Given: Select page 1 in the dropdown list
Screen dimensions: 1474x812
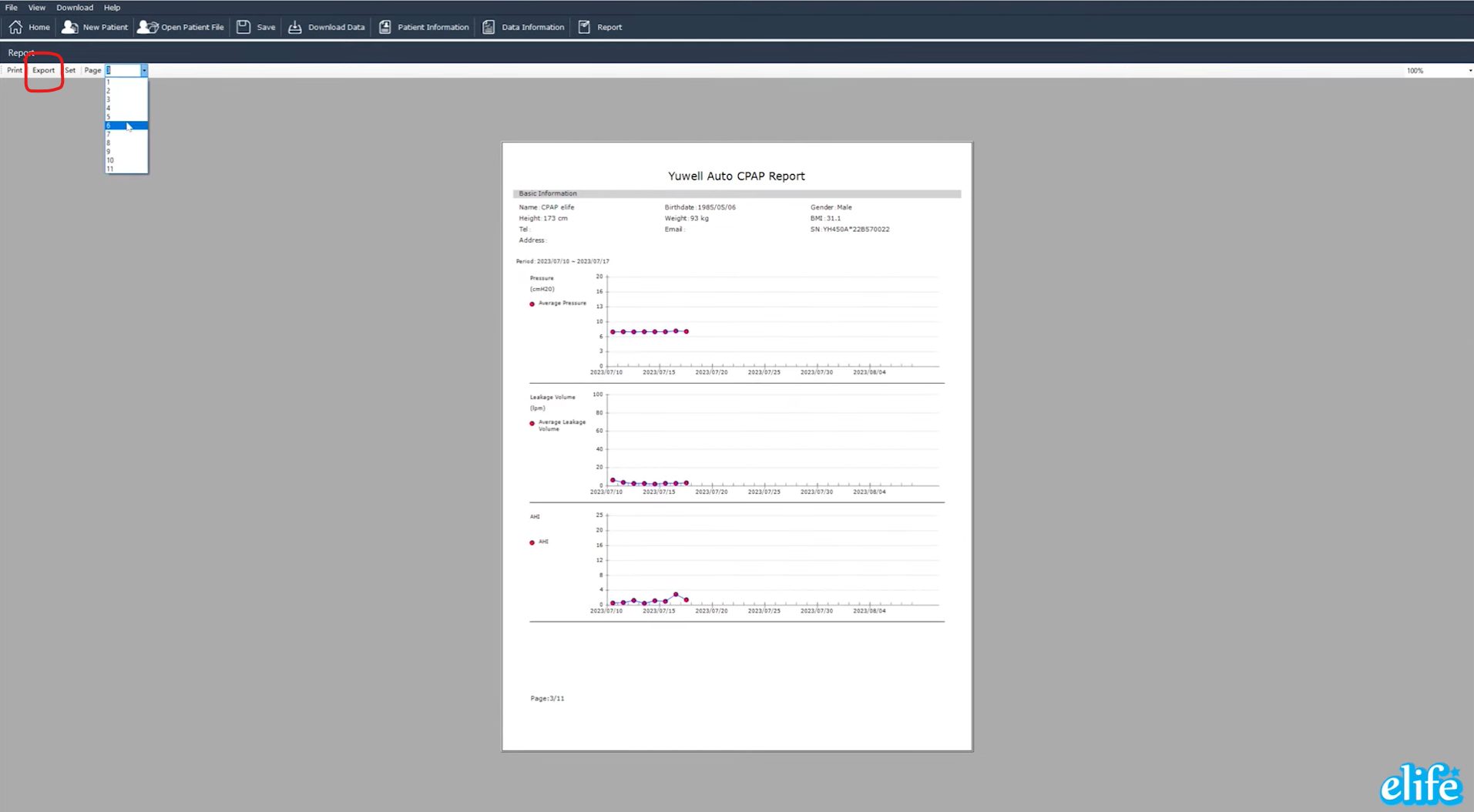Looking at the screenshot, I should pyautogui.click(x=126, y=82).
